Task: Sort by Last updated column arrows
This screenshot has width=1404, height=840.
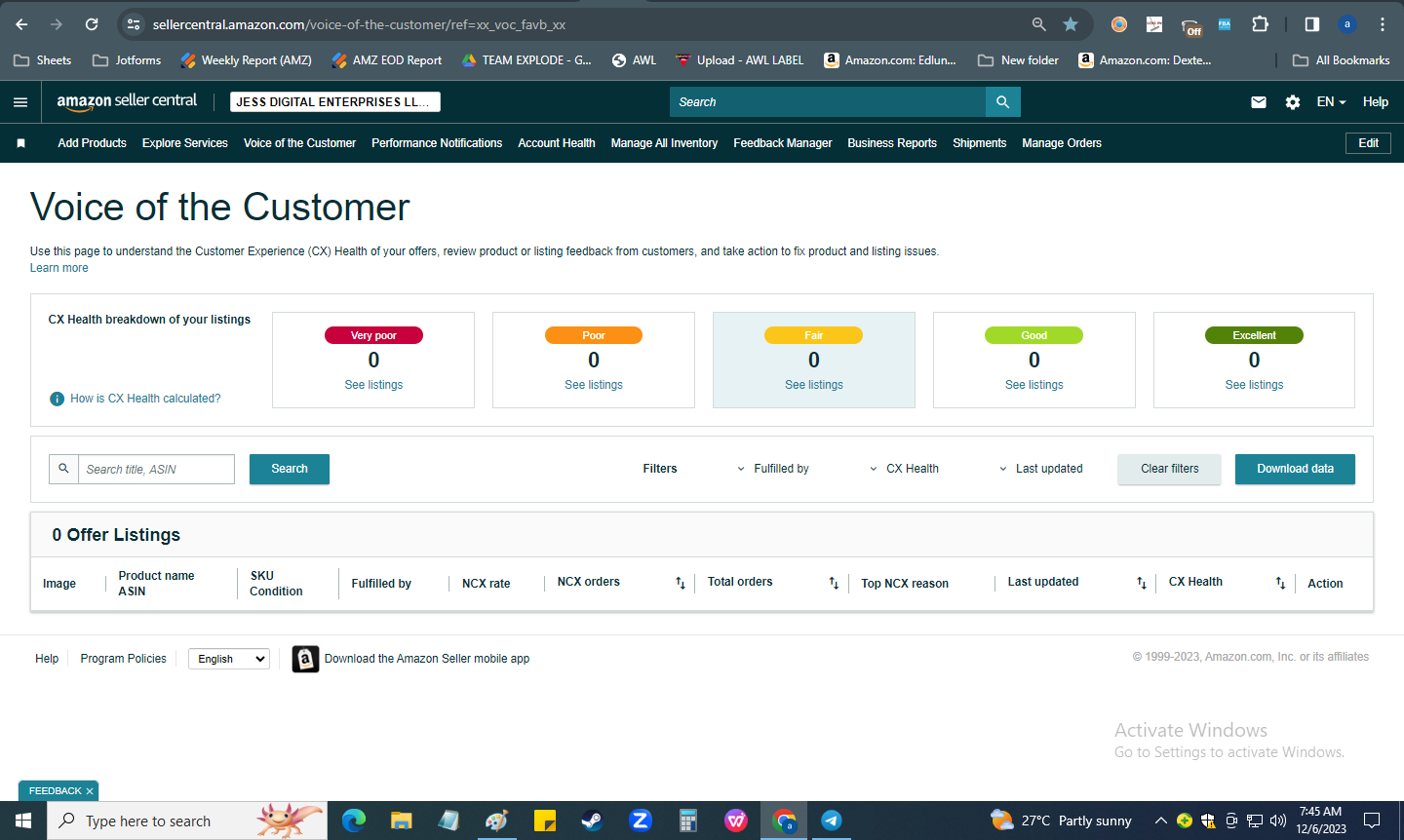Action: (1142, 583)
